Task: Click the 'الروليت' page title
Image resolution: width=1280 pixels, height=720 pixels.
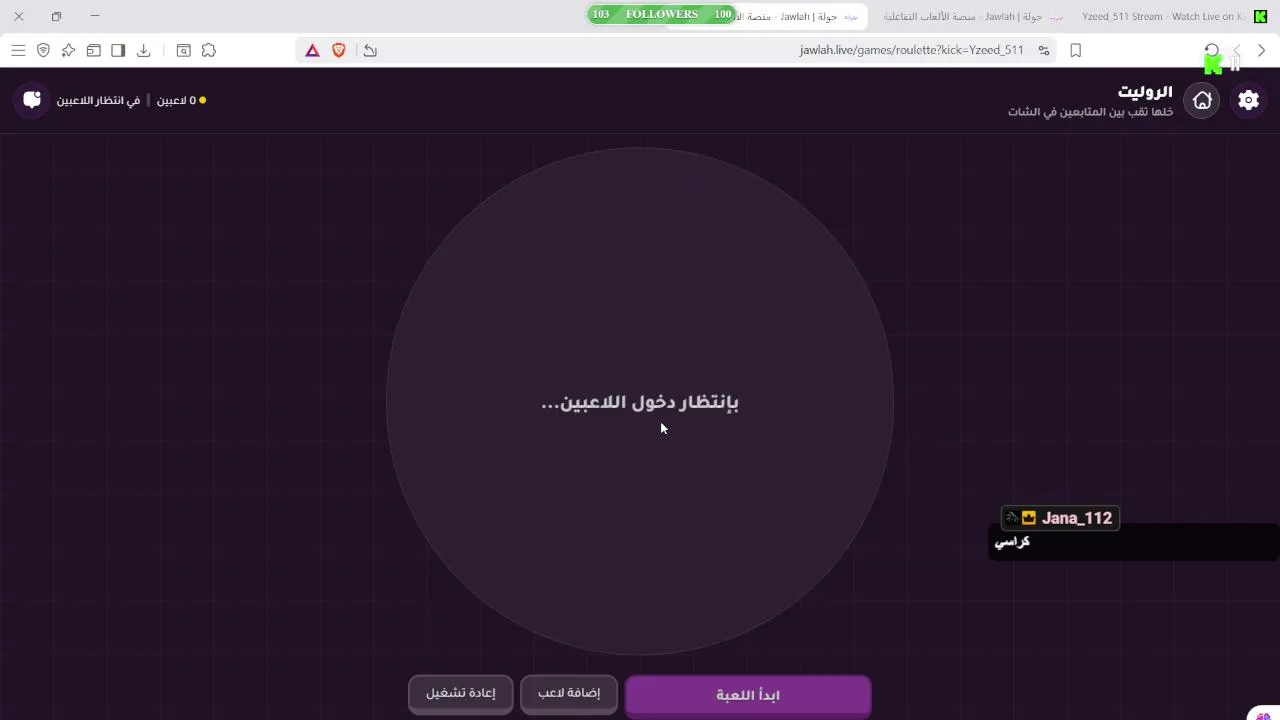Action: pos(1145,92)
